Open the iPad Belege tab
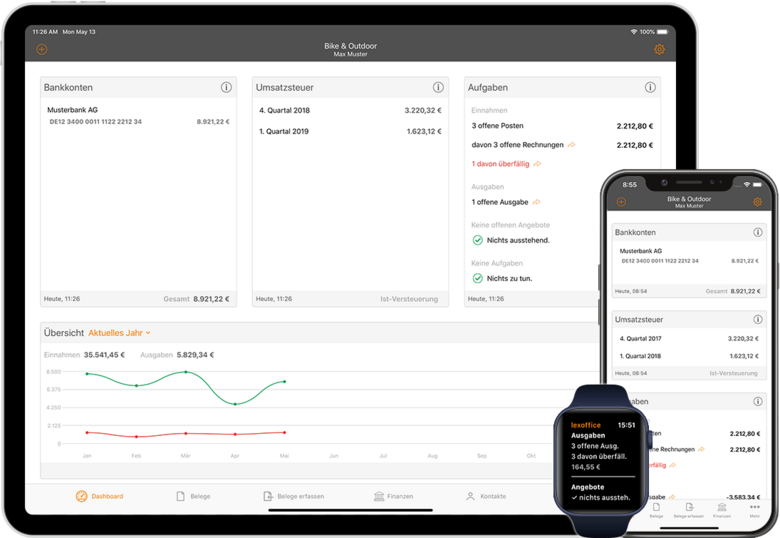This screenshot has width=780, height=538. pyautogui.click(x=194, y=496)
